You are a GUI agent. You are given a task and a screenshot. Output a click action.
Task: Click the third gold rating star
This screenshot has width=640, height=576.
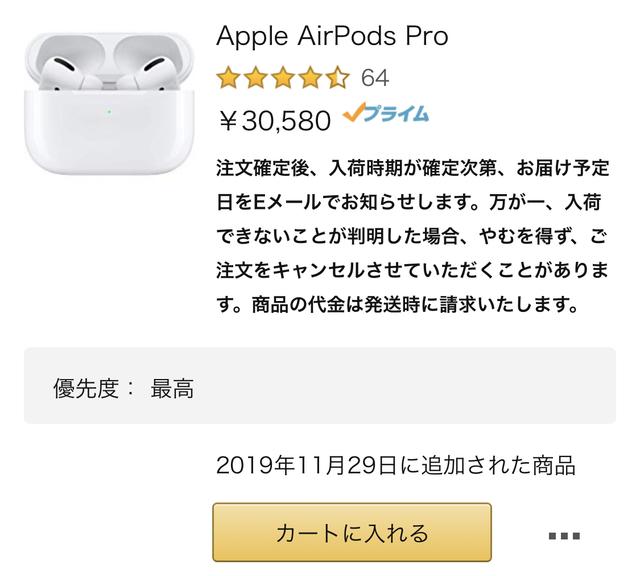[283, 78]
